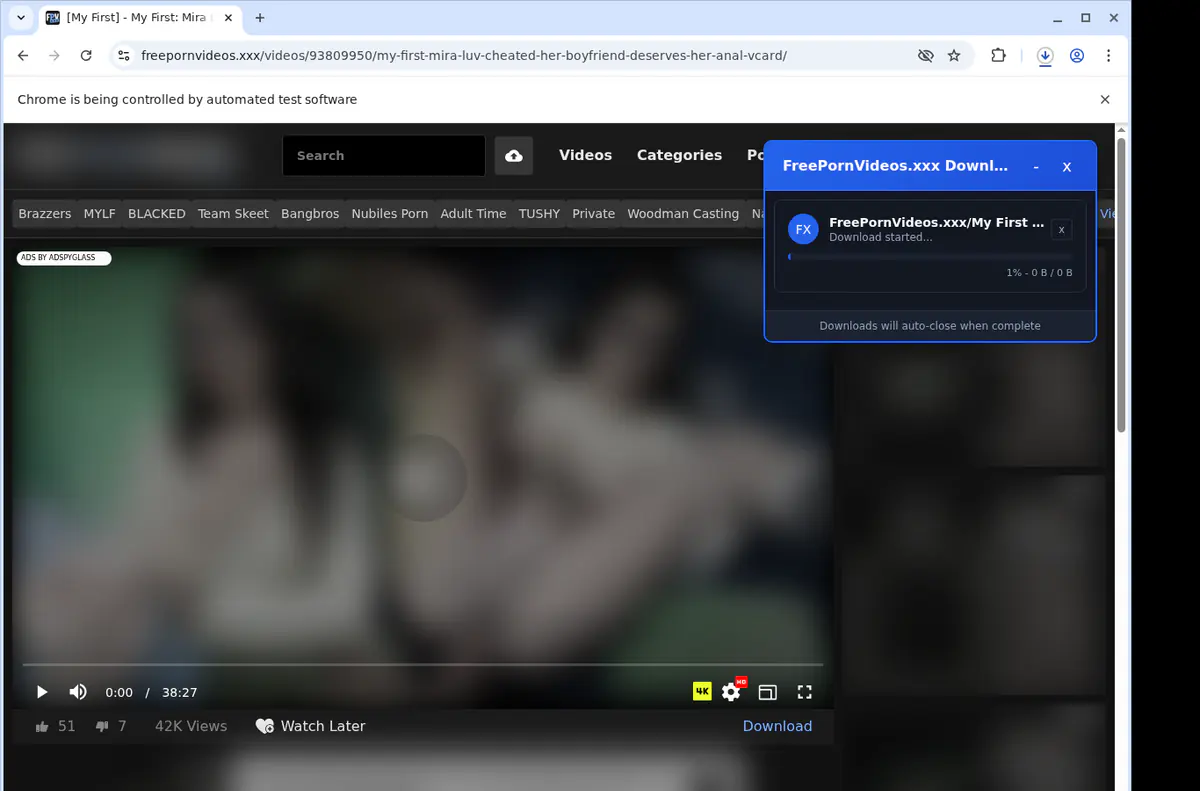Click the site Search field

click(384, 156)
